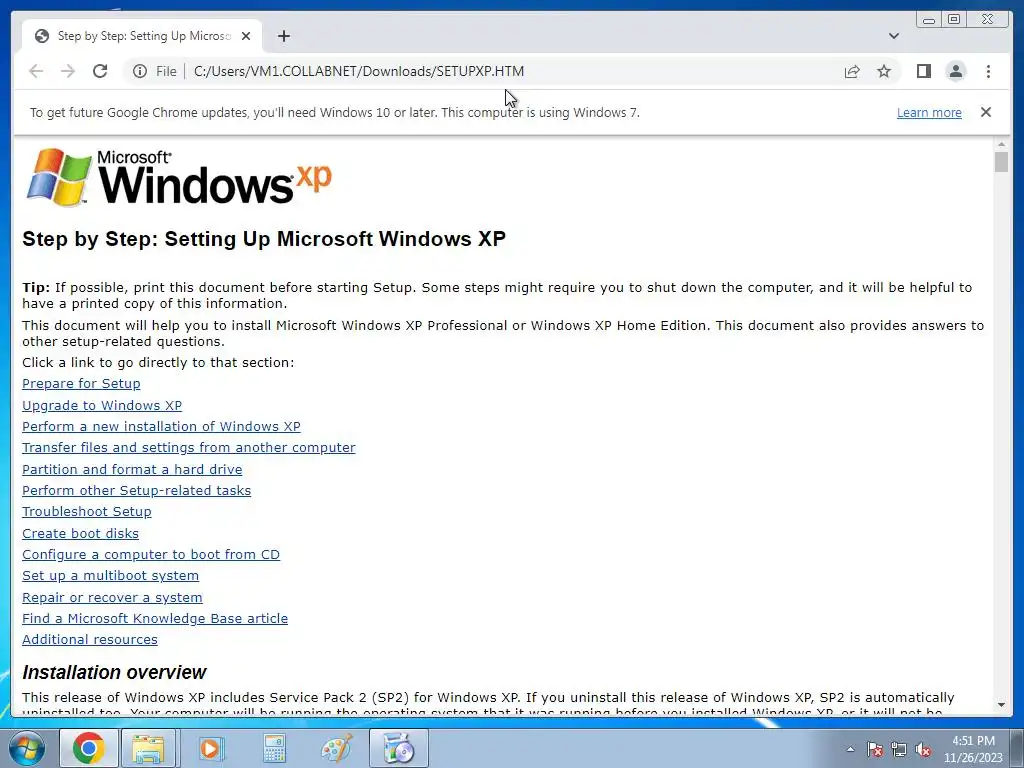Click the vertical scrollbar thumb
Image resolution: width=1024 pixels, height=768 pixels.
1001,161
